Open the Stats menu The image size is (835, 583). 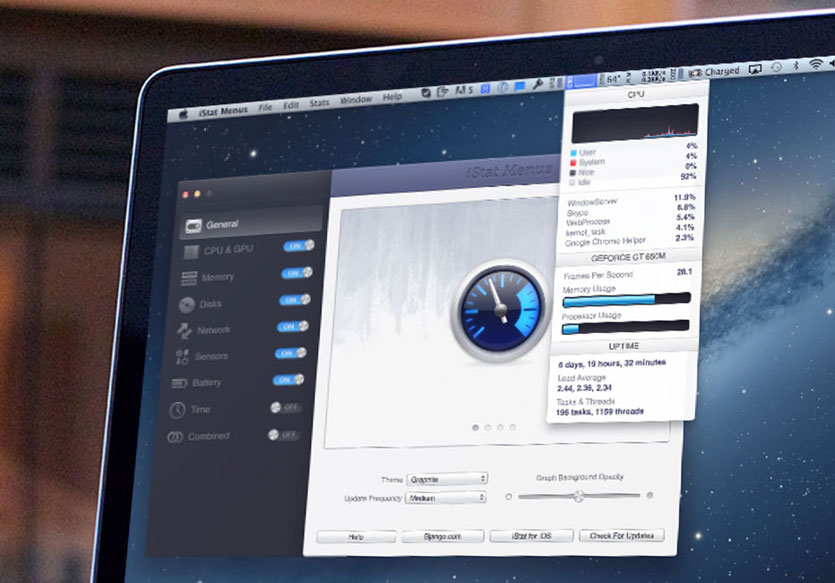[x=320, y=103]
